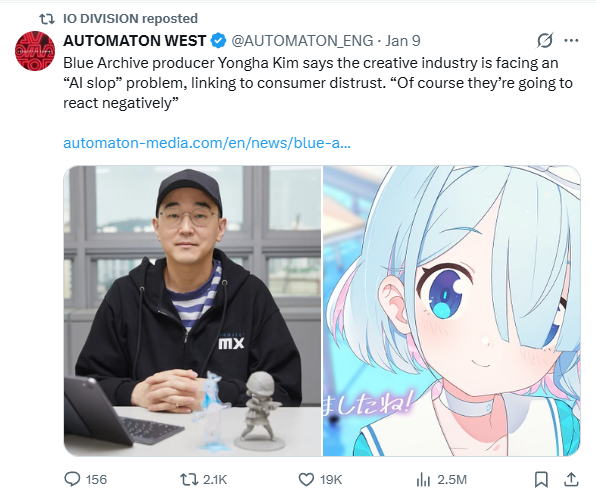Viewport: 596px width, 496px height.
Task: Open view analytics bar chart icon
Action: pyautogui.click(x=423, y=480)
